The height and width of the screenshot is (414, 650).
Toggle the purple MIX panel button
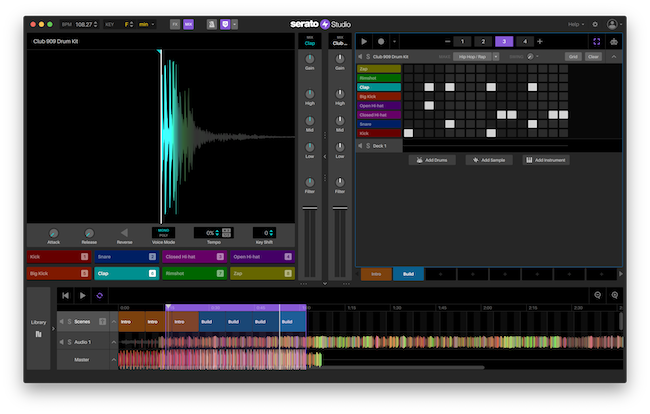[x=188, y=24]
